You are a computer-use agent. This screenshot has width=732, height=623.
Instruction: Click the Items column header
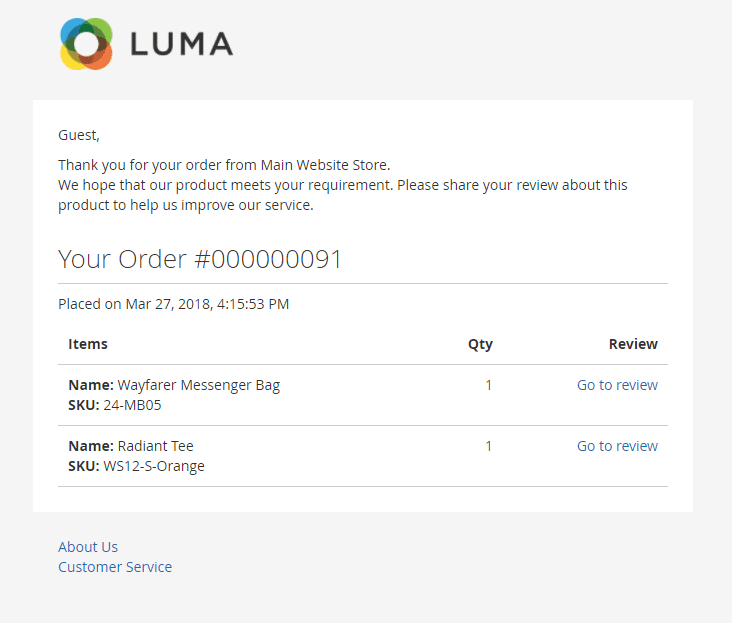[x=88, y=344]
